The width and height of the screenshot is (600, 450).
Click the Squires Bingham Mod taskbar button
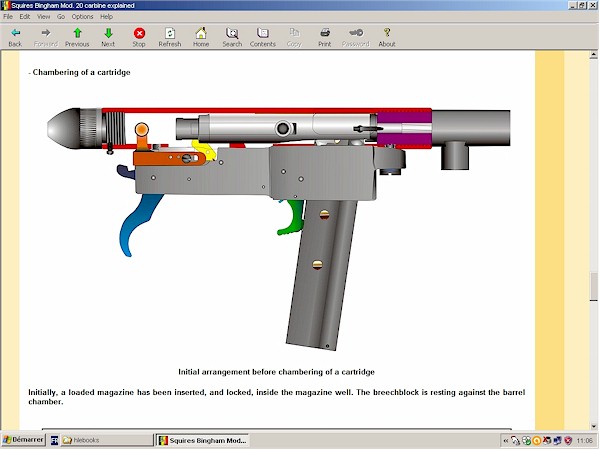point(203,440)
